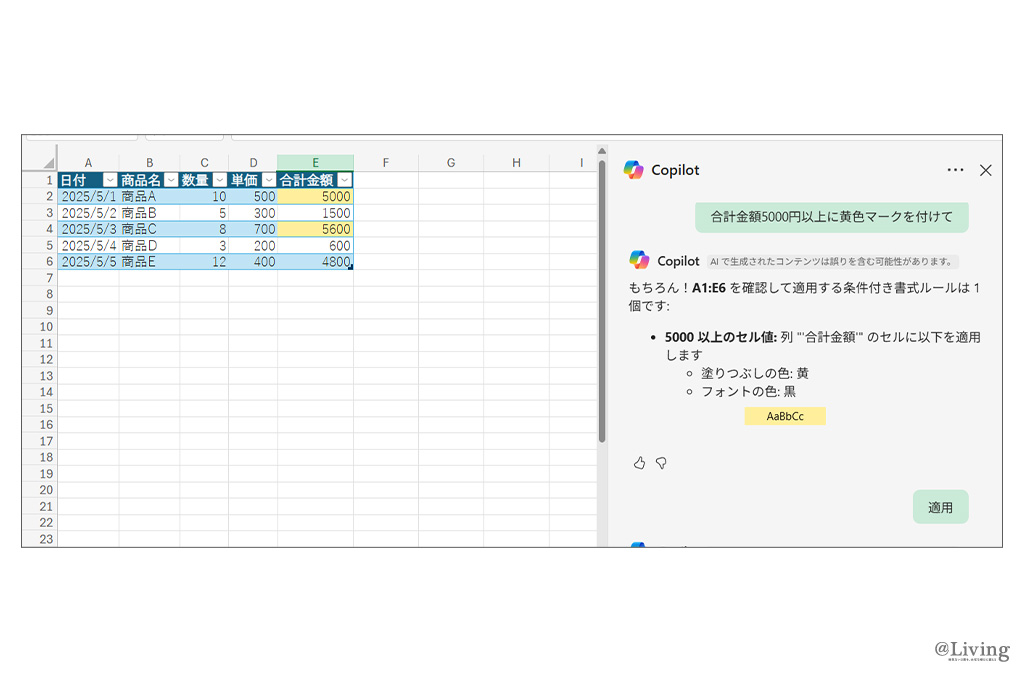1024x682 pixels.
Task: Click the Copilot logo in pane header
Action: point(634,170)
